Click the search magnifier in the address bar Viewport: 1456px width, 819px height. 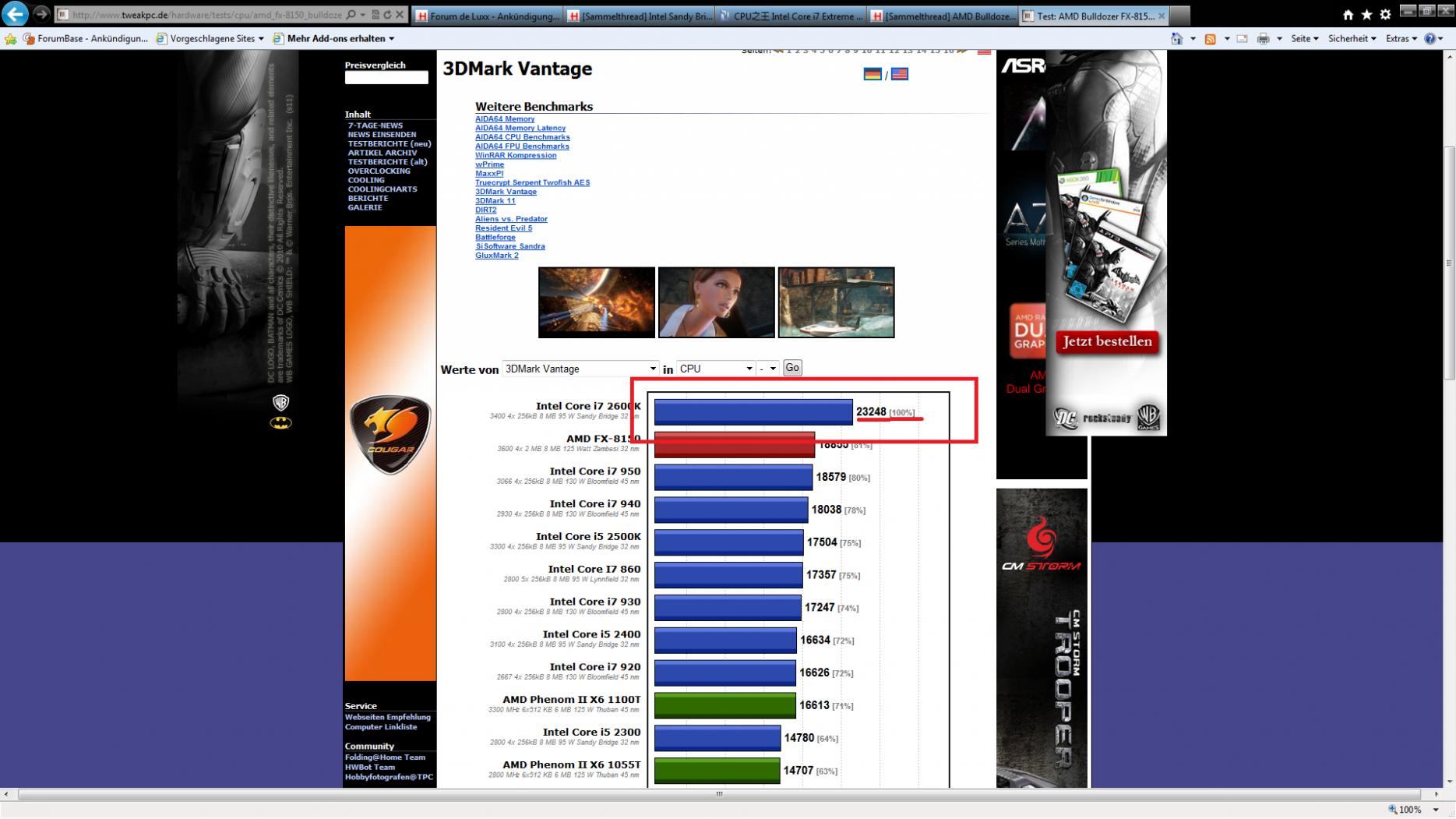click(x=351, y=15)
